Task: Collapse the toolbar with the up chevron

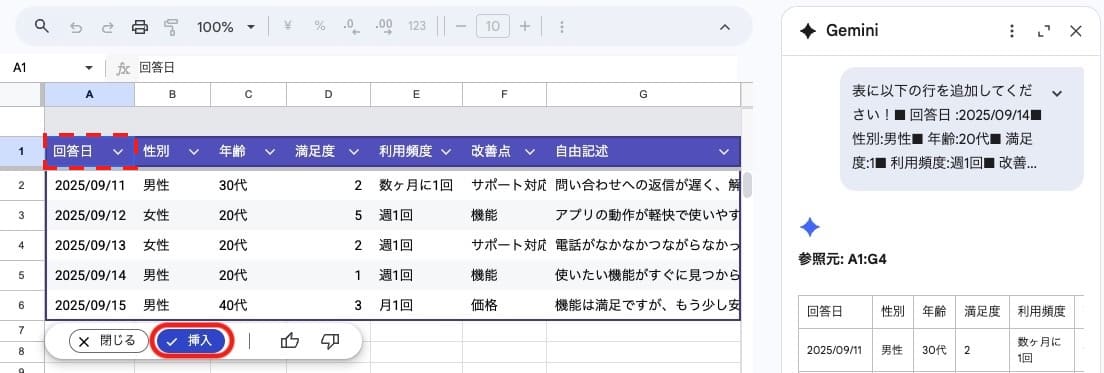Action: click(724, 27)
